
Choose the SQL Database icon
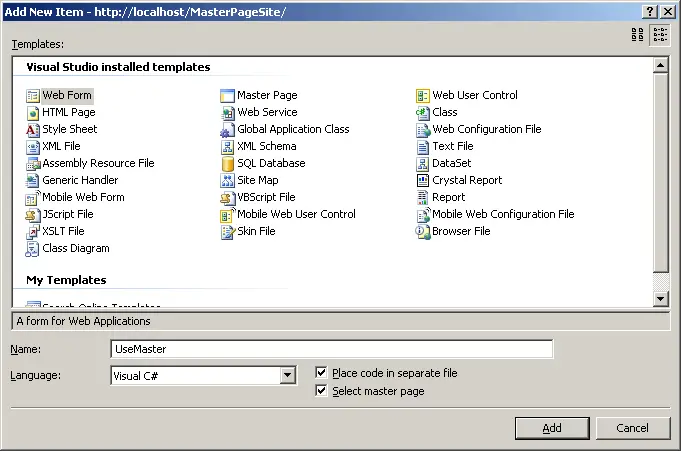[227, 163]
